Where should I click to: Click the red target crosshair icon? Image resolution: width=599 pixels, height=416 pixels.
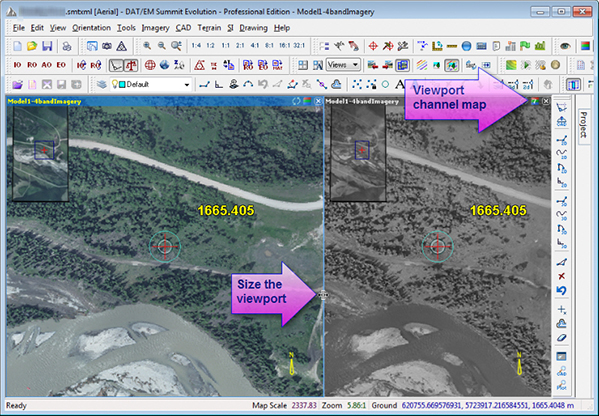(373, 46)
